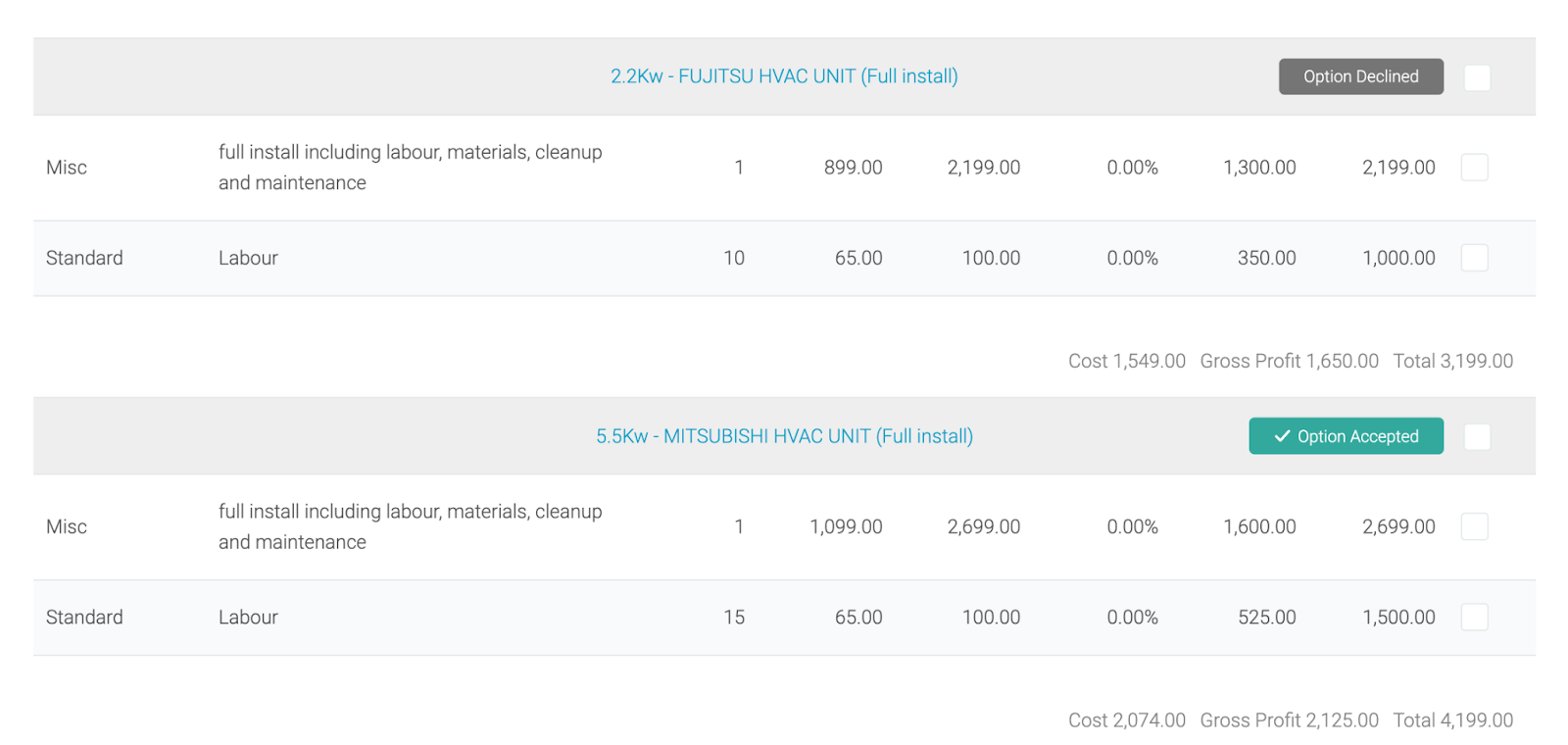This screenshot has width=1568, height=745.
Task: Open the 5.5Kw Mitsubishi HVAC Unit link
Action: click(784, 436)
